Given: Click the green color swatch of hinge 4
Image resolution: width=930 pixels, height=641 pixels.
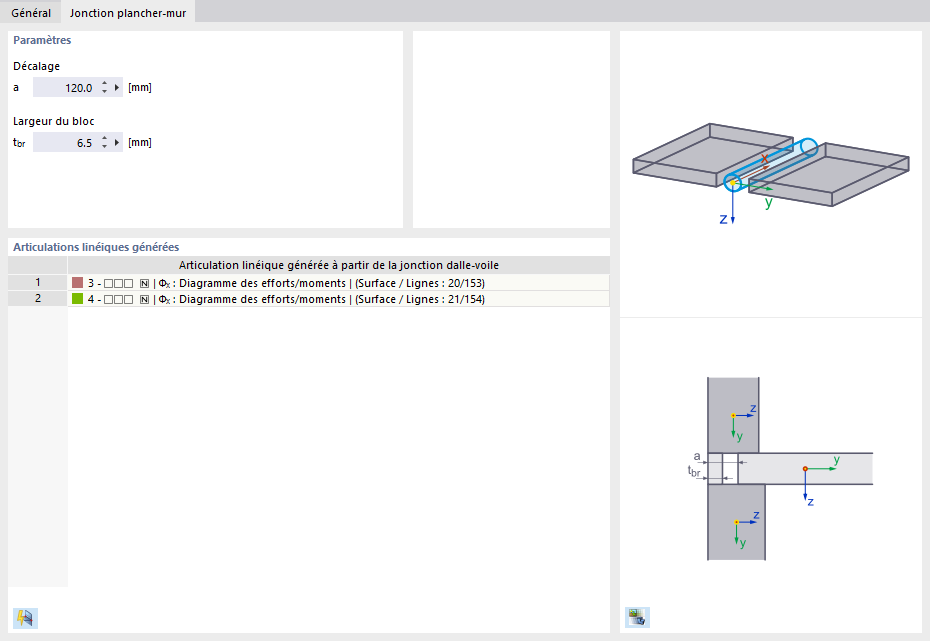Looking at the screenshot, I should 77,299.
